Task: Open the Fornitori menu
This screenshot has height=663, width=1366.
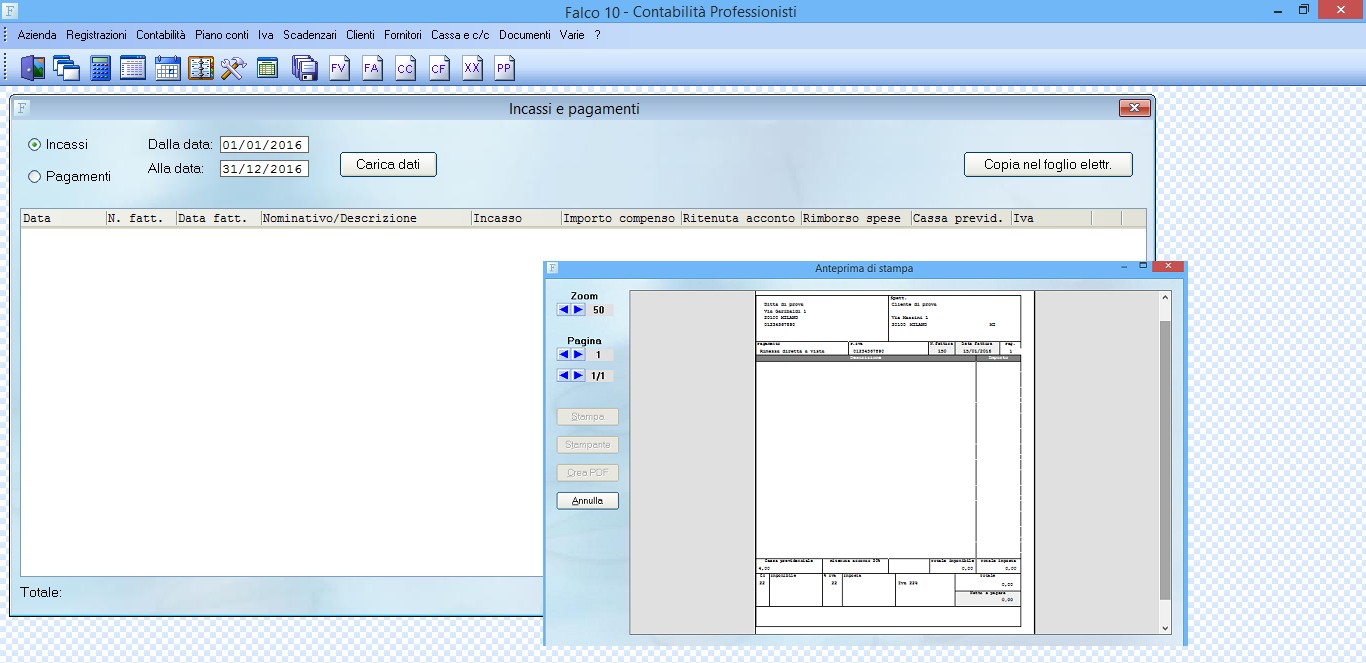Action: pos(403,35)
